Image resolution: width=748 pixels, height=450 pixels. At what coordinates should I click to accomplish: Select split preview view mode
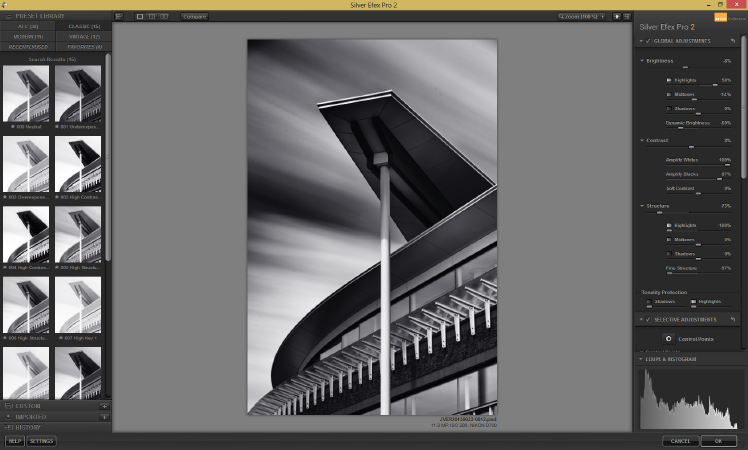[x=152, y=16]
